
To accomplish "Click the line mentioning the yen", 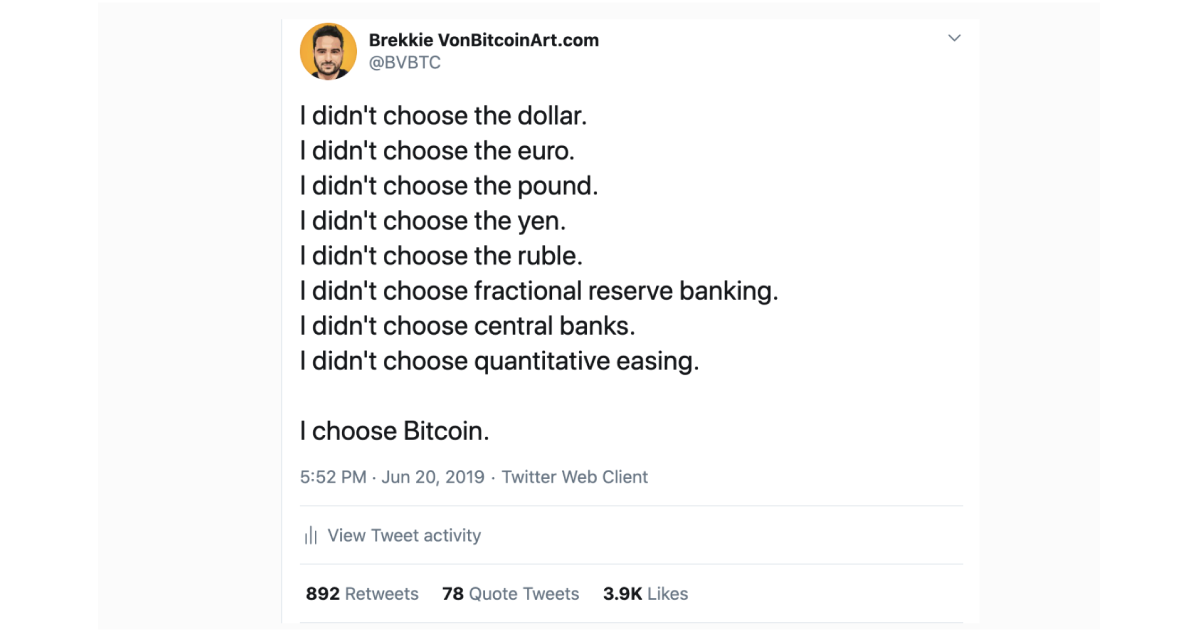I will click(433, 221).
